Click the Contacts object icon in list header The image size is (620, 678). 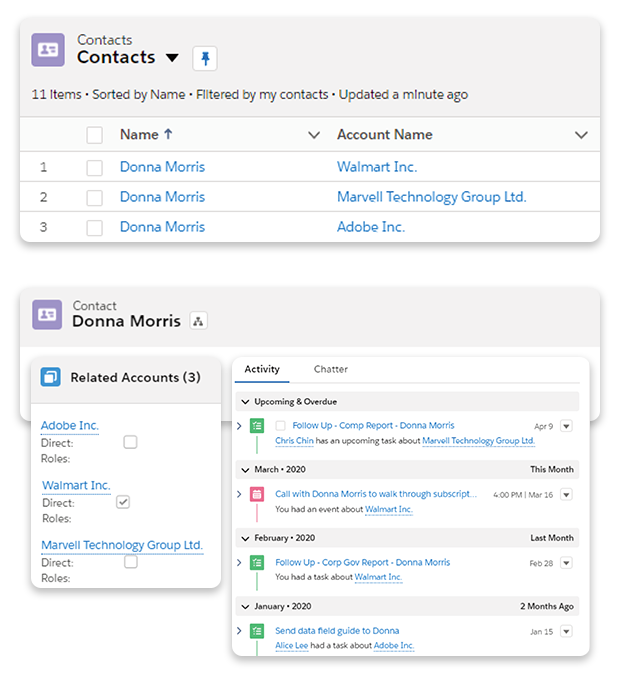click(48, 50)
